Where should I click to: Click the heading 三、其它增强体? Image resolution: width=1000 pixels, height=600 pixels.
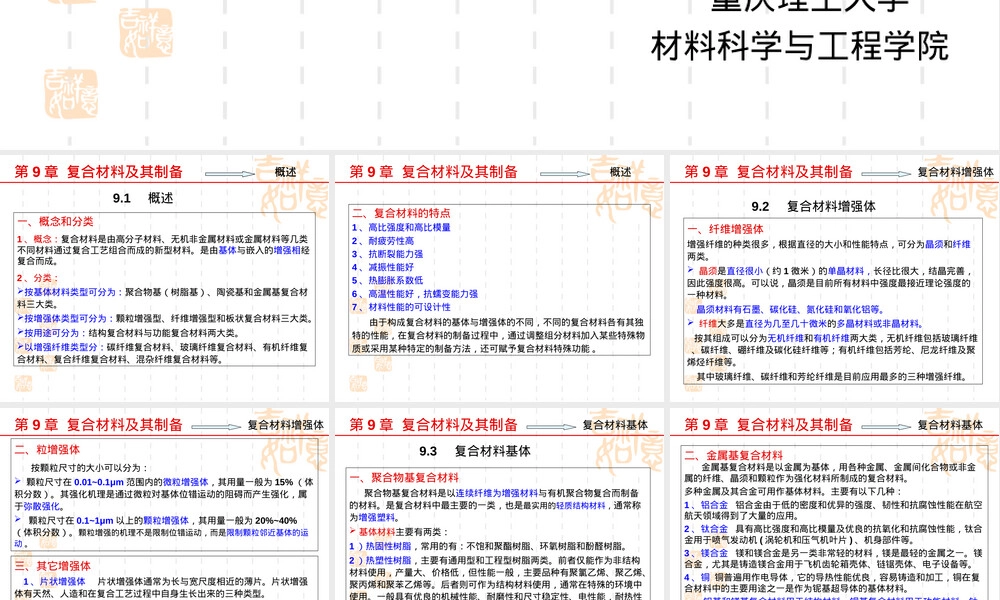(52, 566)
